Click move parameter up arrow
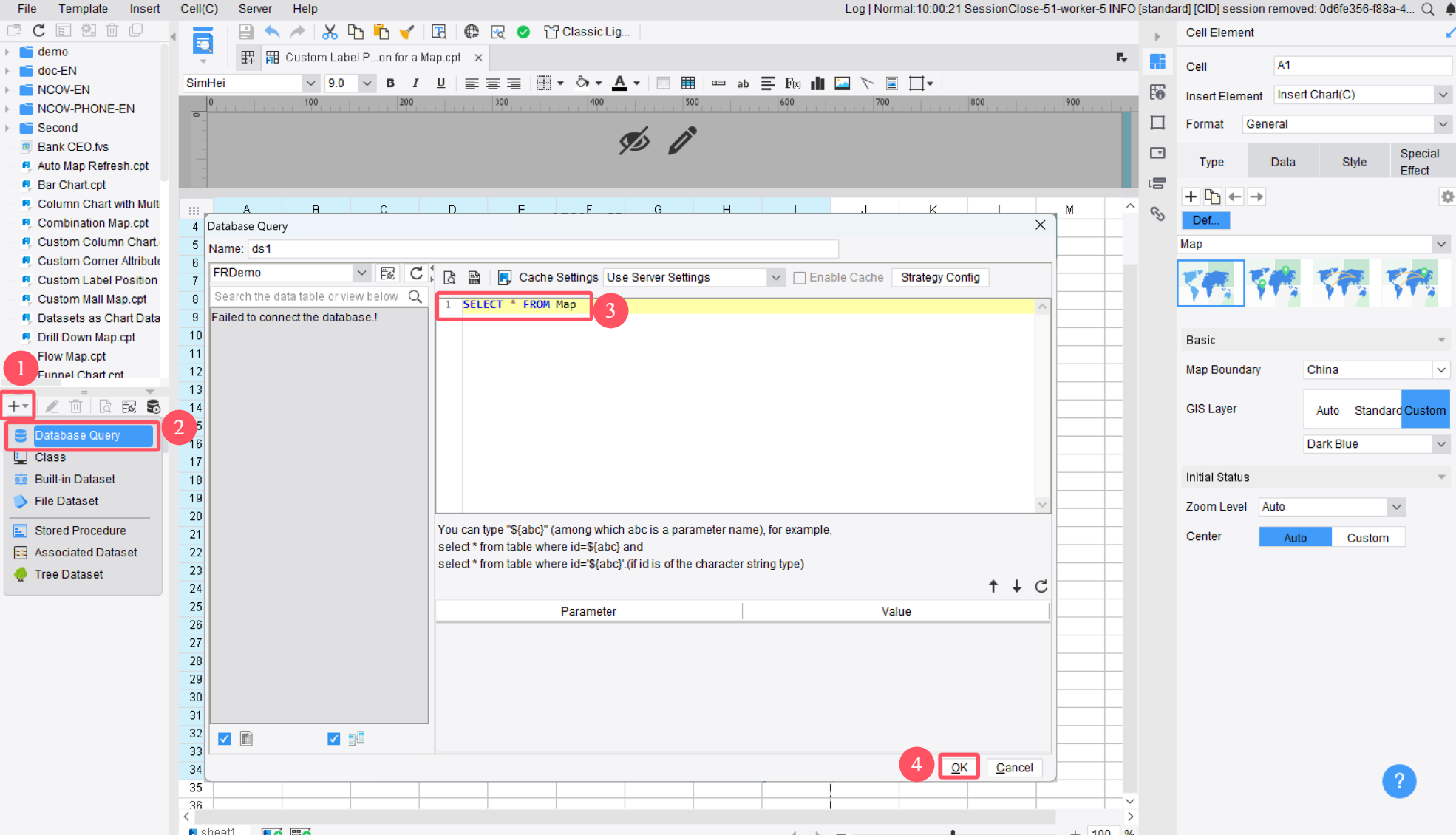Screen dimensions: 1456x835 (x=993, y=586)
